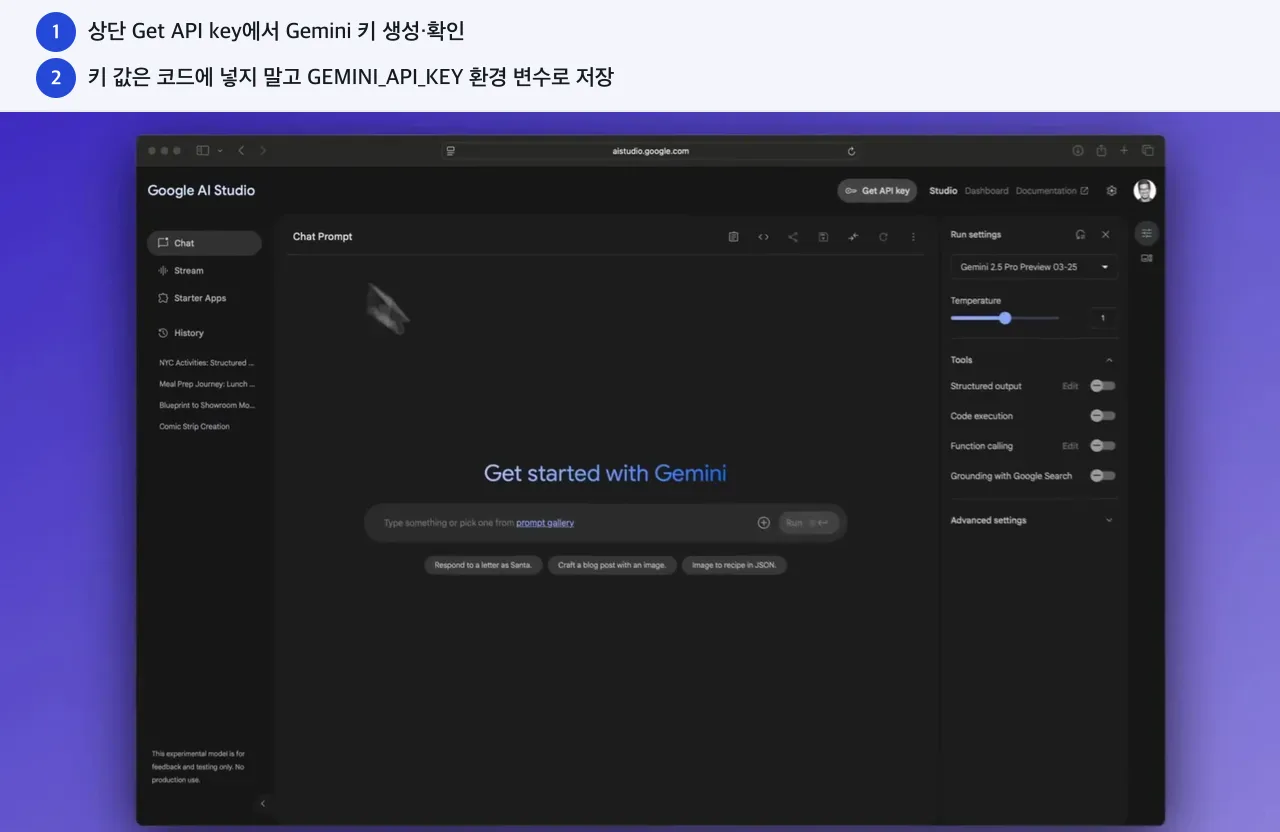
Task: Edit Function calling declarations
Action: (x=1070, y=446)
